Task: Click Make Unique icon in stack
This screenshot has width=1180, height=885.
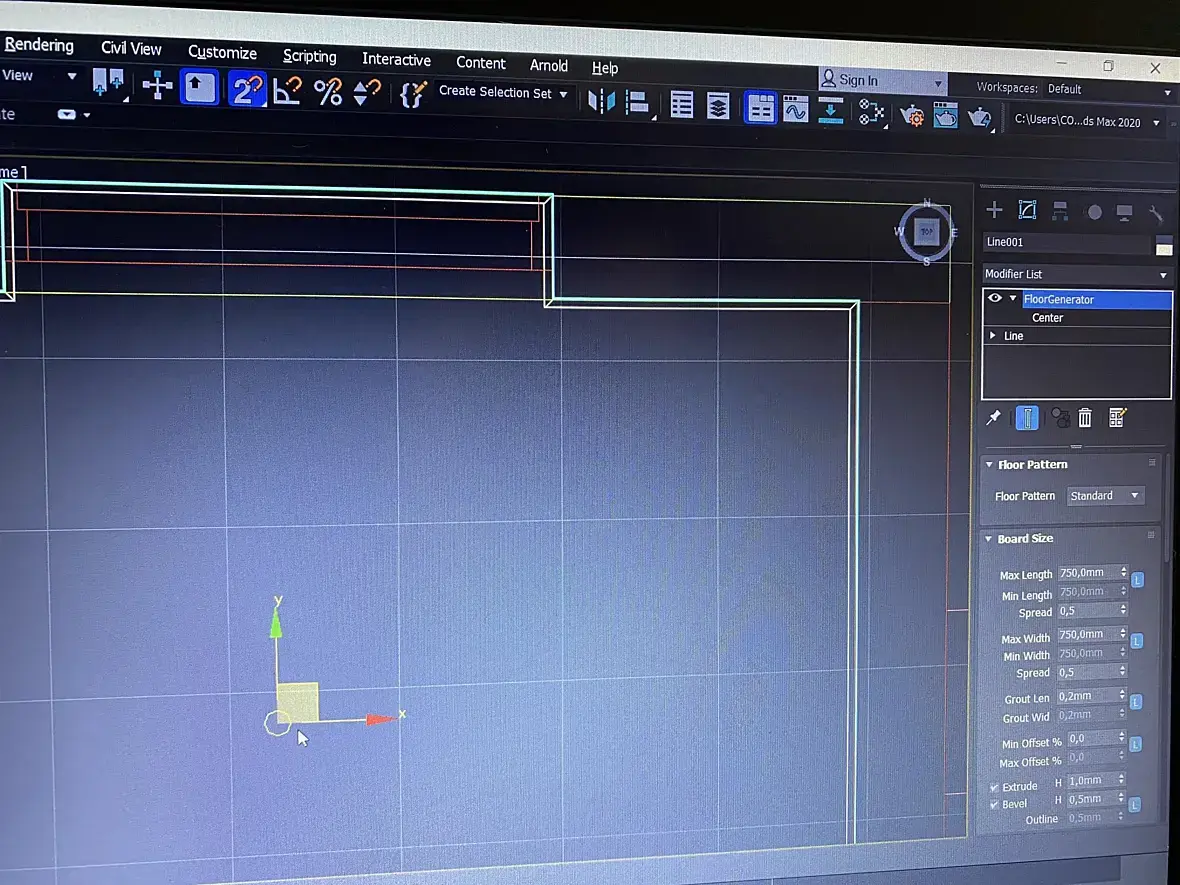Action: [x=1060, y=418]
